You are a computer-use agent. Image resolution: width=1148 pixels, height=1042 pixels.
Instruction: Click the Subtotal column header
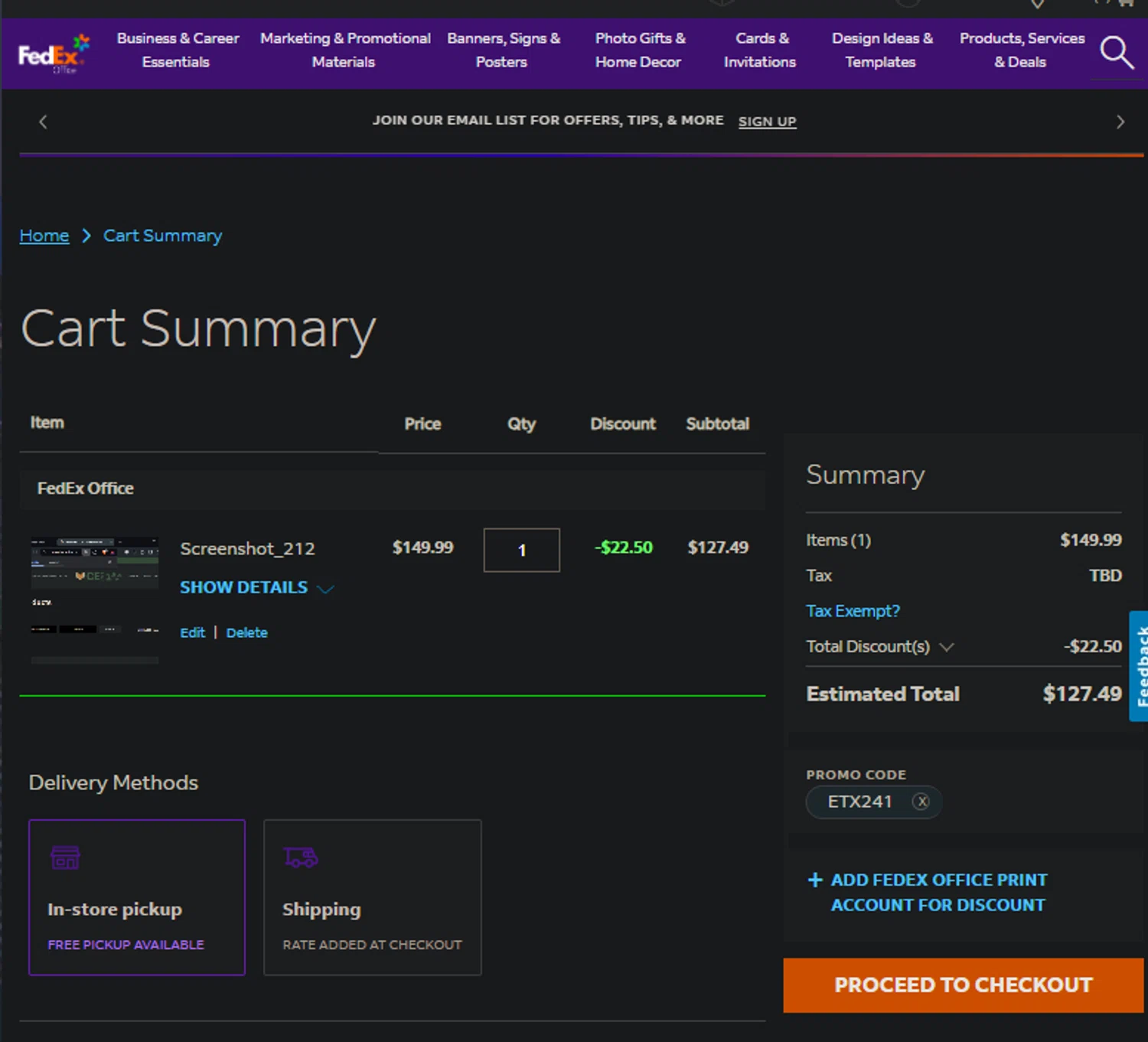pos(718,423)
